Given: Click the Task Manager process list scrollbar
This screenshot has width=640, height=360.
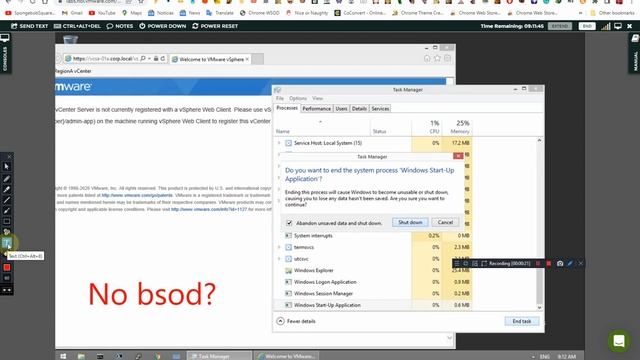Looking at the screenshot, I should (539, 224).
